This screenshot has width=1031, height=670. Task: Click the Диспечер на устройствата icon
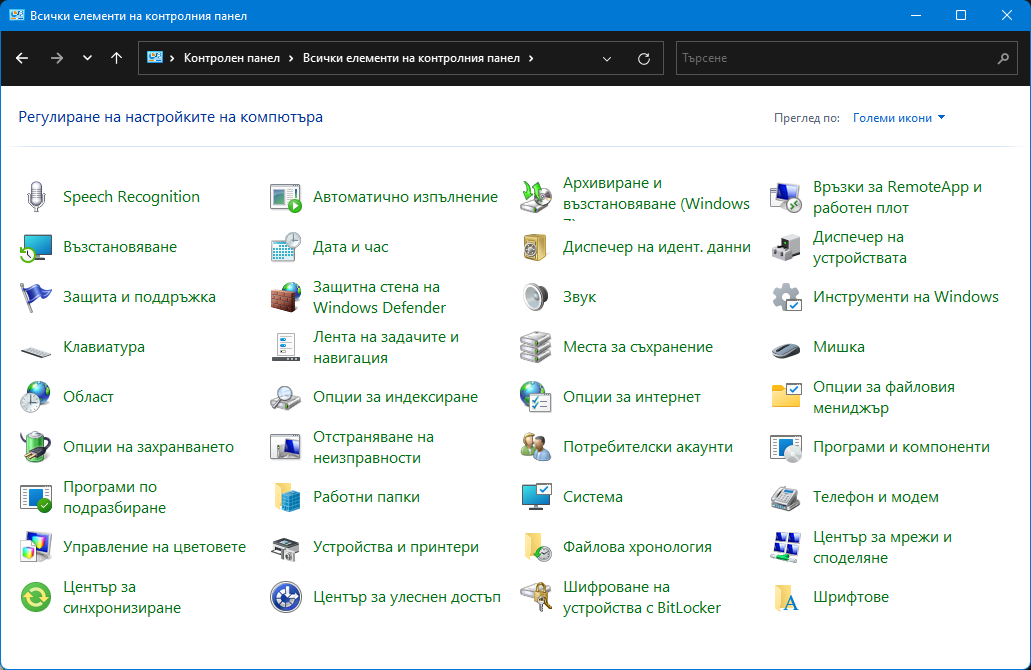point(786,247)
